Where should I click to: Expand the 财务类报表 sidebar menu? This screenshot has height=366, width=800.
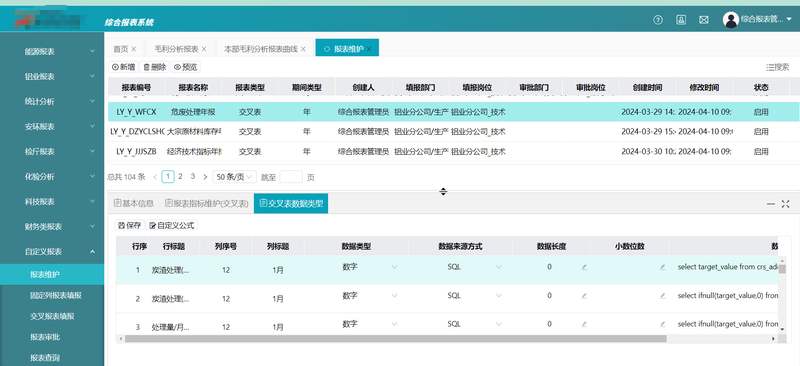[52, 227]
